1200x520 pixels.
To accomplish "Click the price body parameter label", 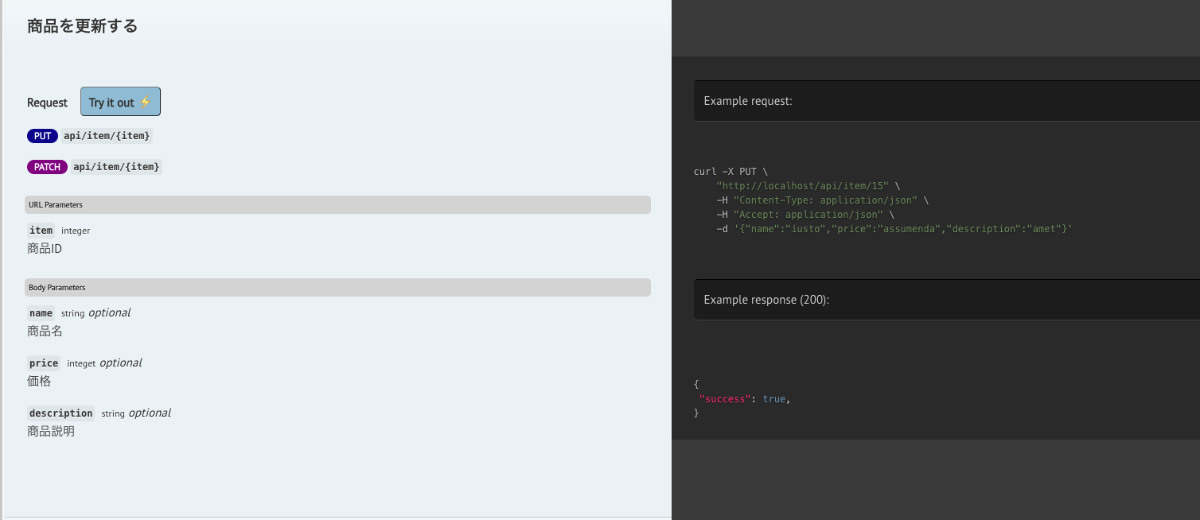I will (44, 363).
